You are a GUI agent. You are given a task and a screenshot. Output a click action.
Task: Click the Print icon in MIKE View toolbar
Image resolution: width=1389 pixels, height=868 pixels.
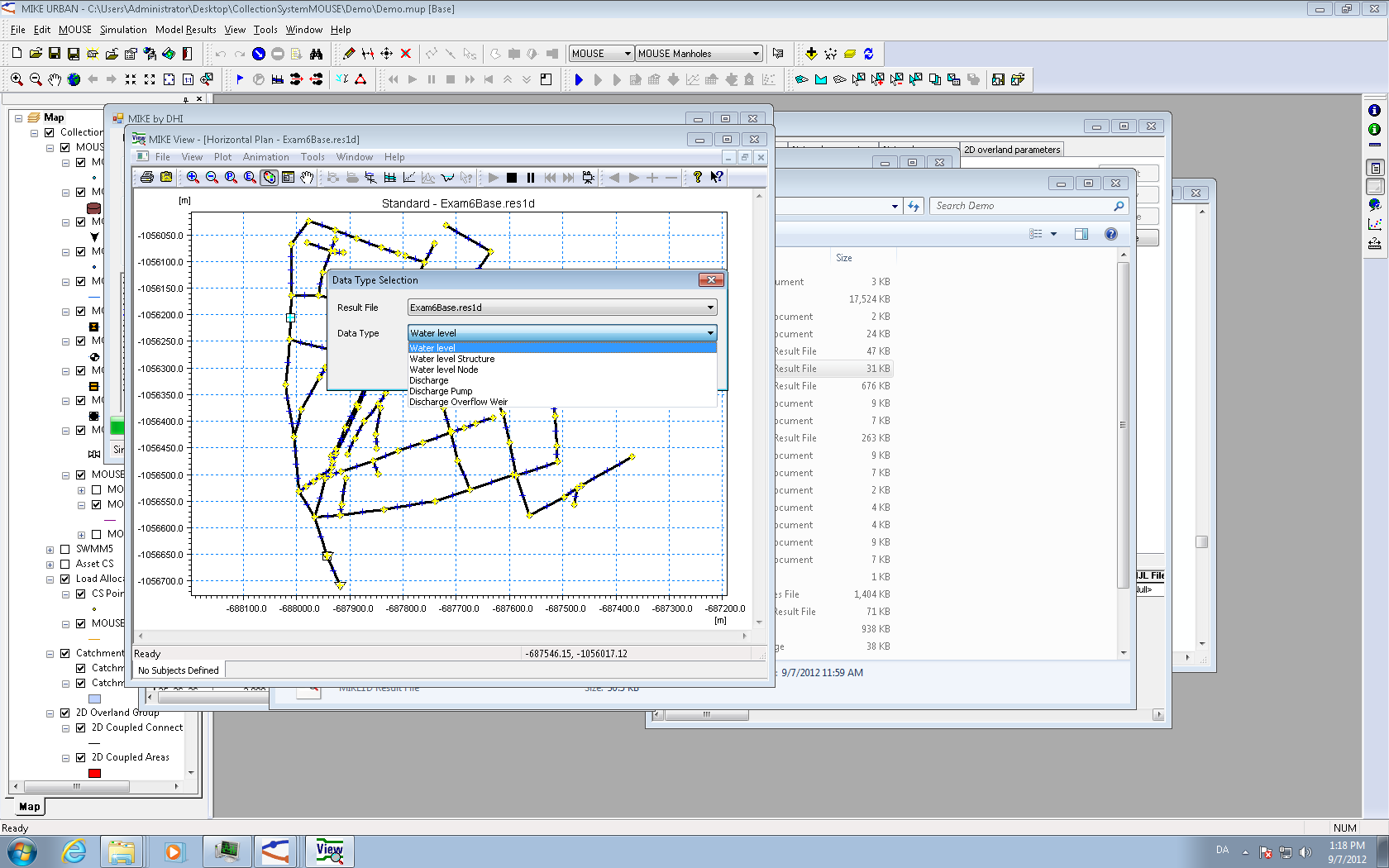[x=147, y=177]
